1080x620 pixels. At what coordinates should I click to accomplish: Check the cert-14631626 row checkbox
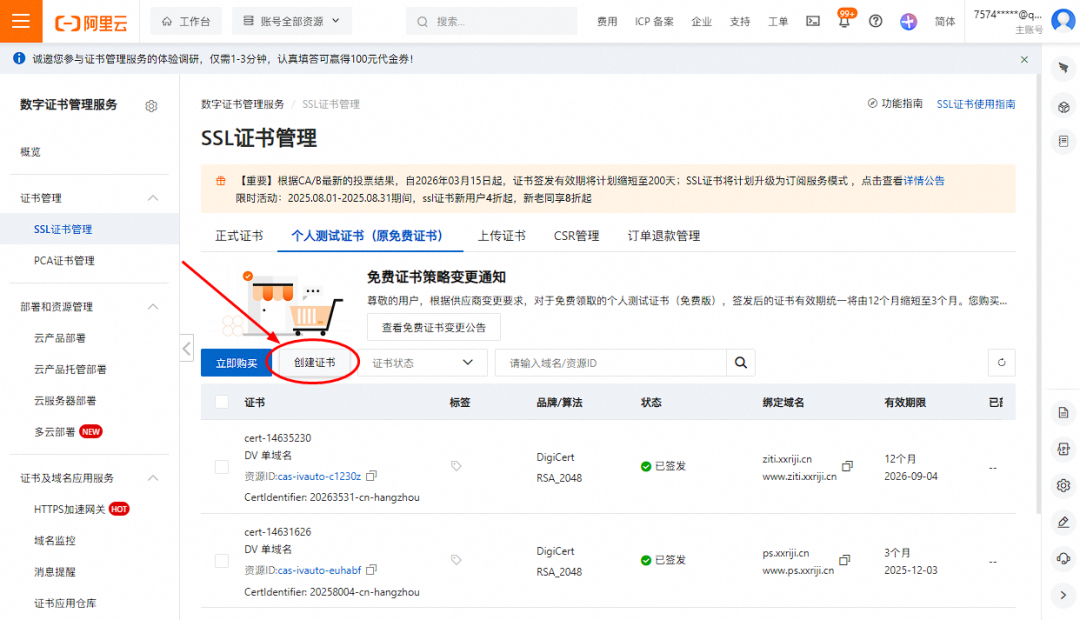tap(221, 562)
